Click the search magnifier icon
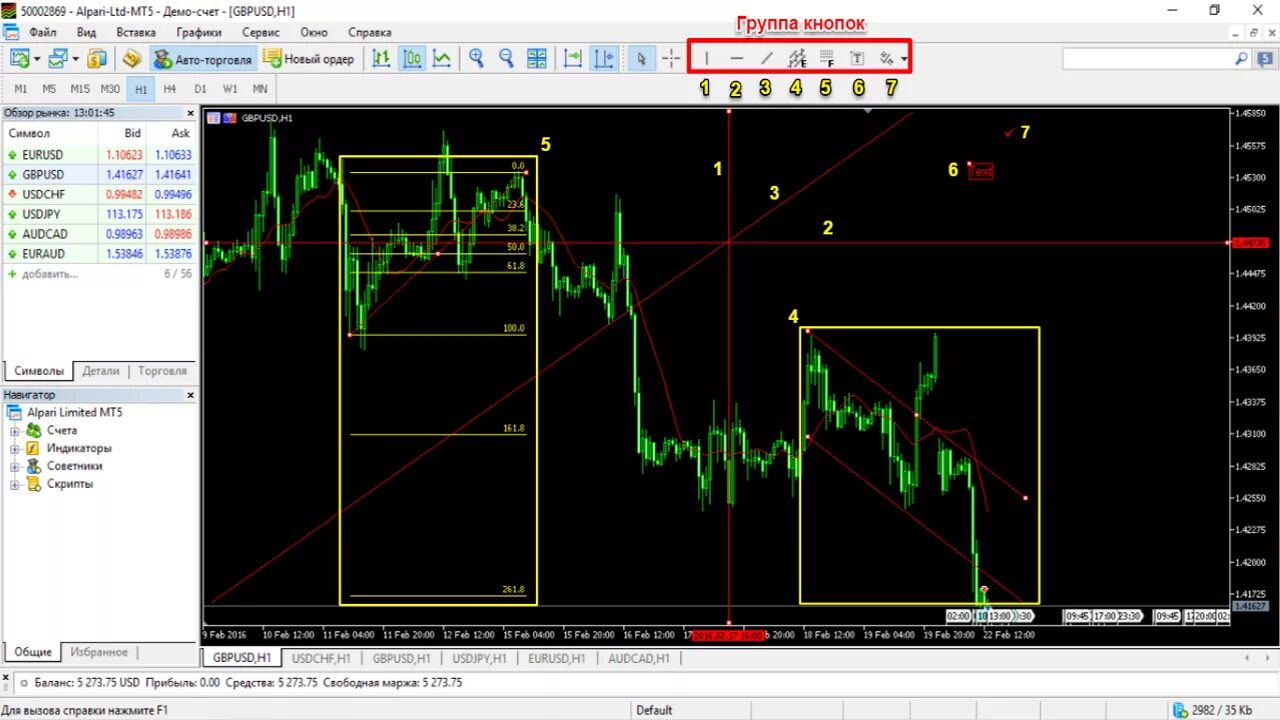Image resolution: width=1280 pixels, height=720 pixels. [x=1241, y=59]
